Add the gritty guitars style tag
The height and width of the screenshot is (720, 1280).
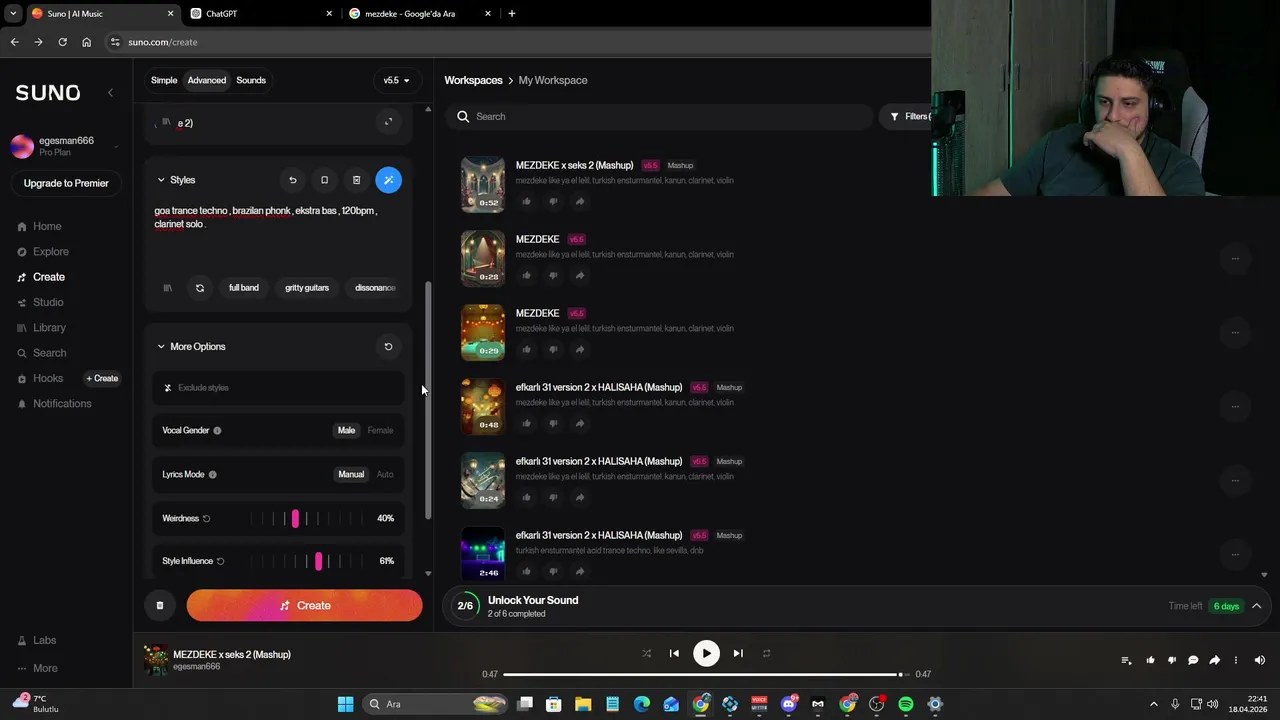point(307,288)
